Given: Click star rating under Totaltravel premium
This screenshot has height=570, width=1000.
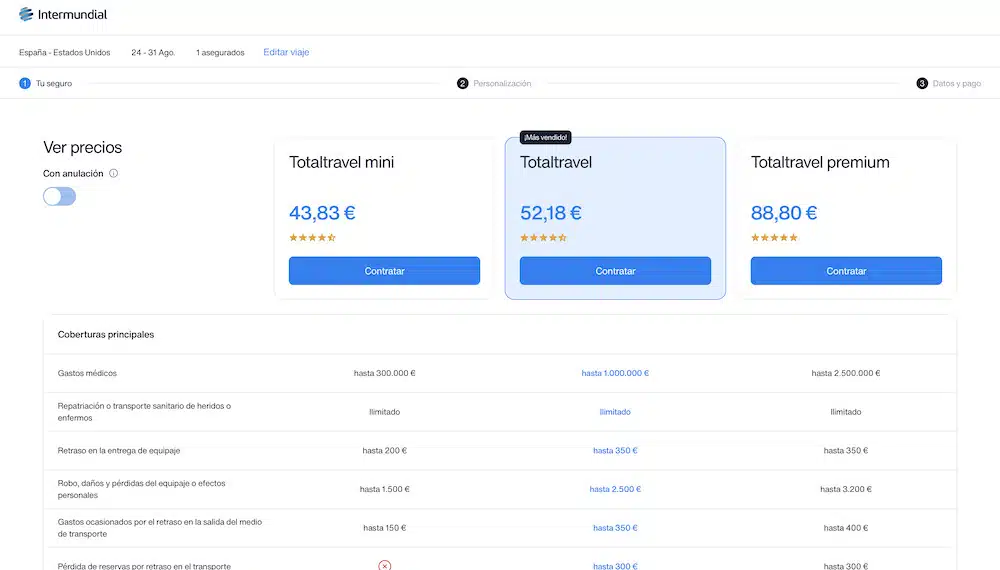Looking at the screenshot, I should coord(774,238).
